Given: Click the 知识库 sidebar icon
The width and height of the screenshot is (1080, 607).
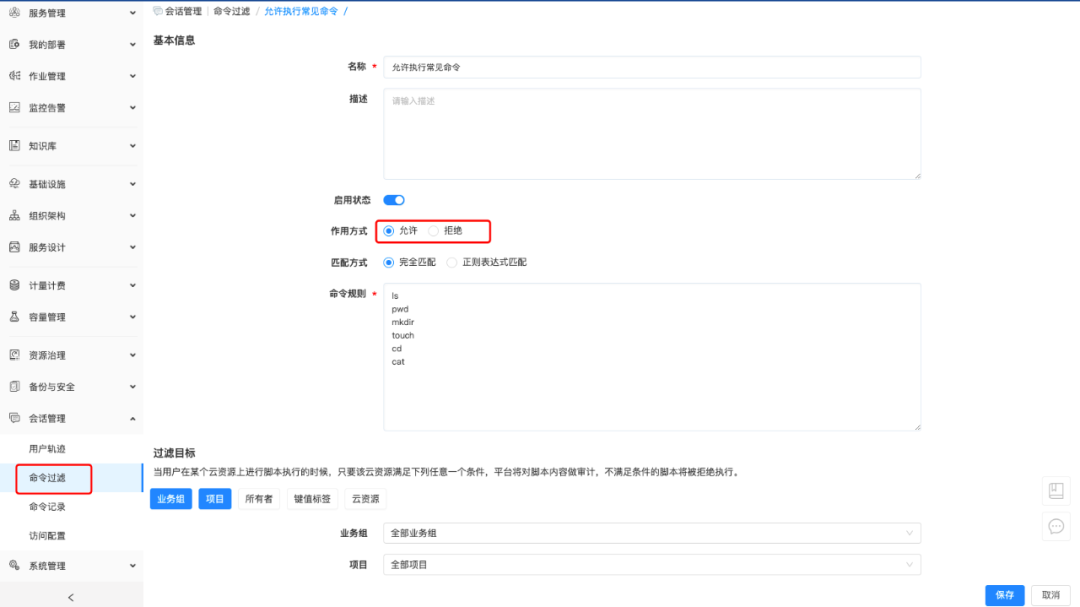Looking at the screenshot, I should (14, 146).
